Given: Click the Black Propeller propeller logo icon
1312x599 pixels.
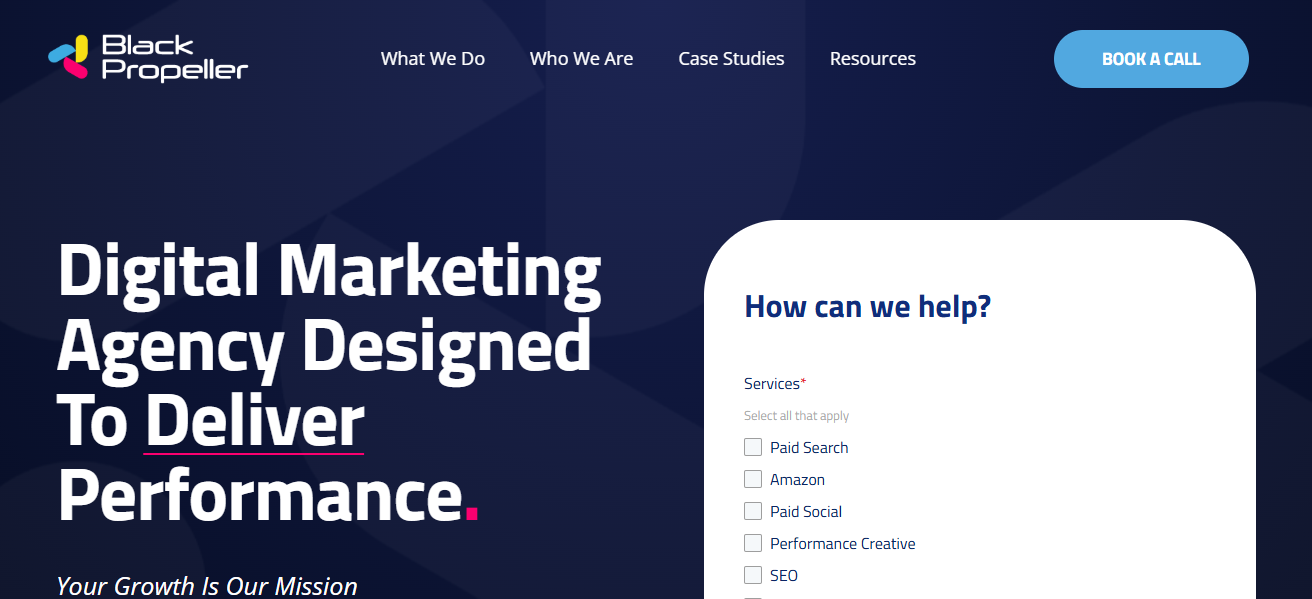Looking at the screenshot, I should (x=69, y=57).
